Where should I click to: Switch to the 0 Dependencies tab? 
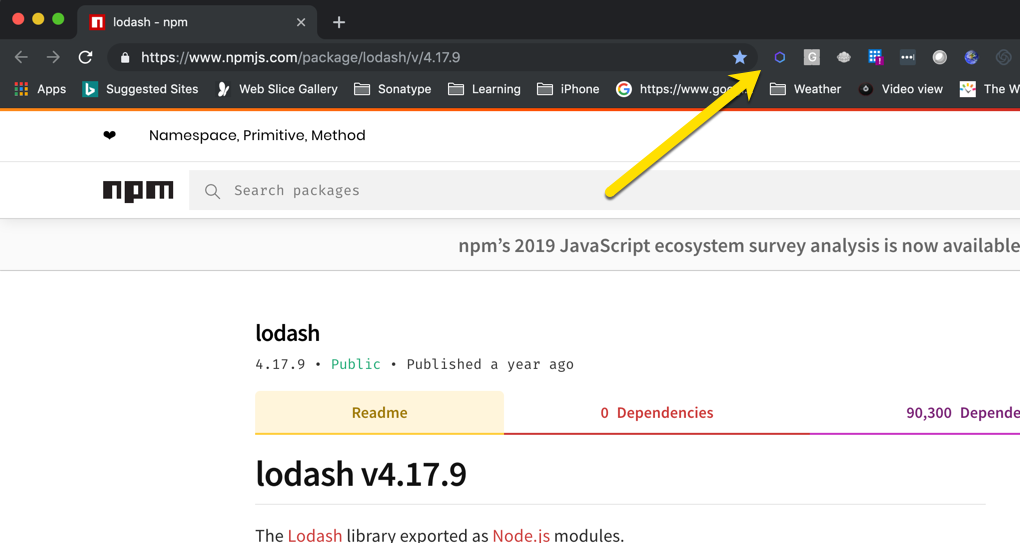[656, 412]
